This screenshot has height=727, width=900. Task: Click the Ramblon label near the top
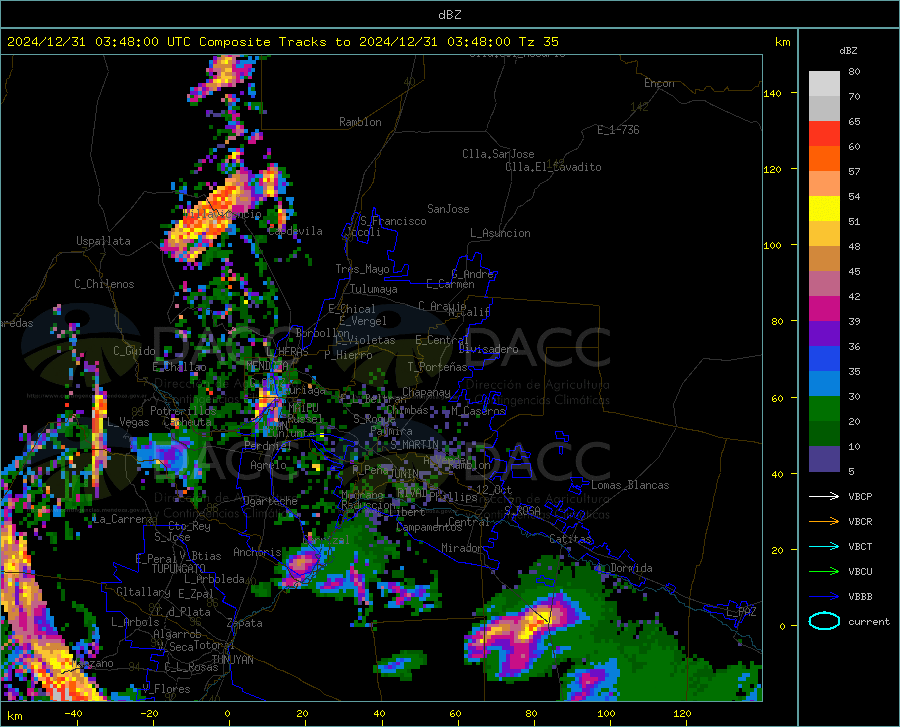coord(360,122)
